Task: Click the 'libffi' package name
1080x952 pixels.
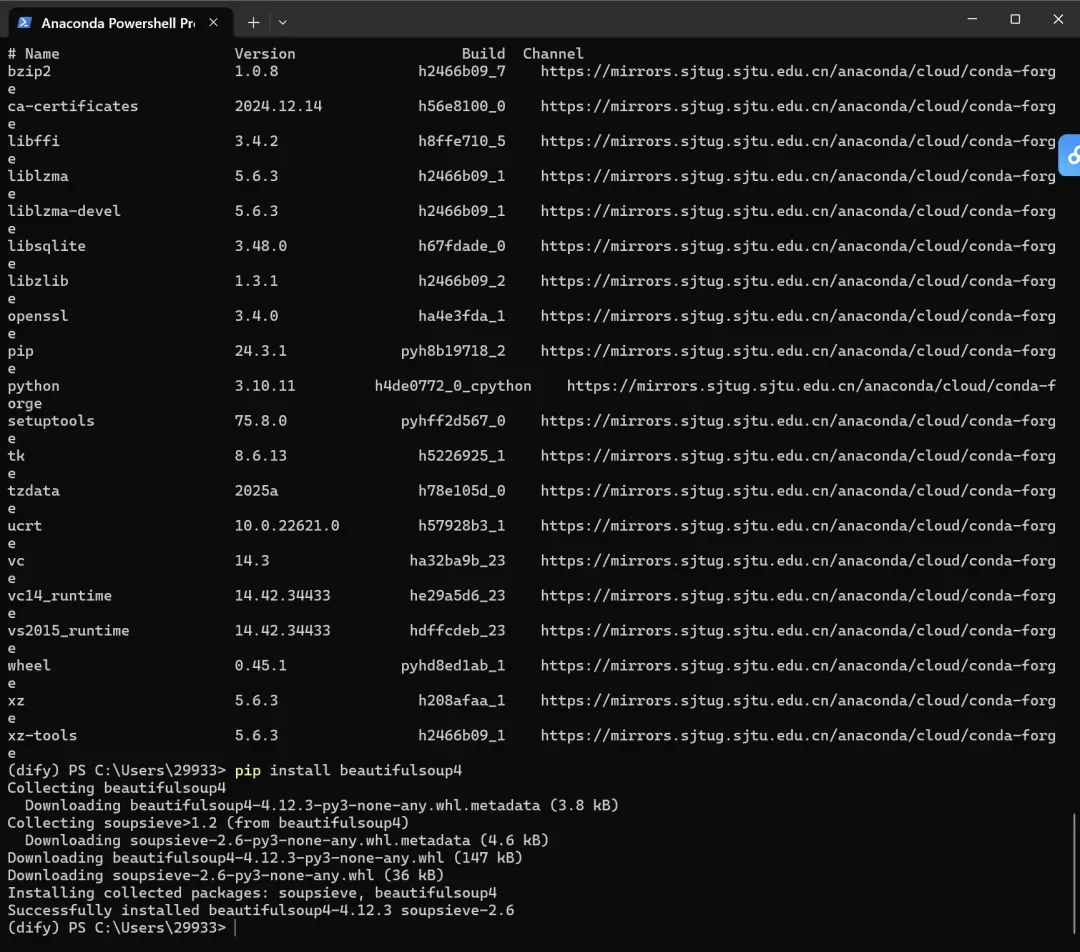Action: pos(34,141)
